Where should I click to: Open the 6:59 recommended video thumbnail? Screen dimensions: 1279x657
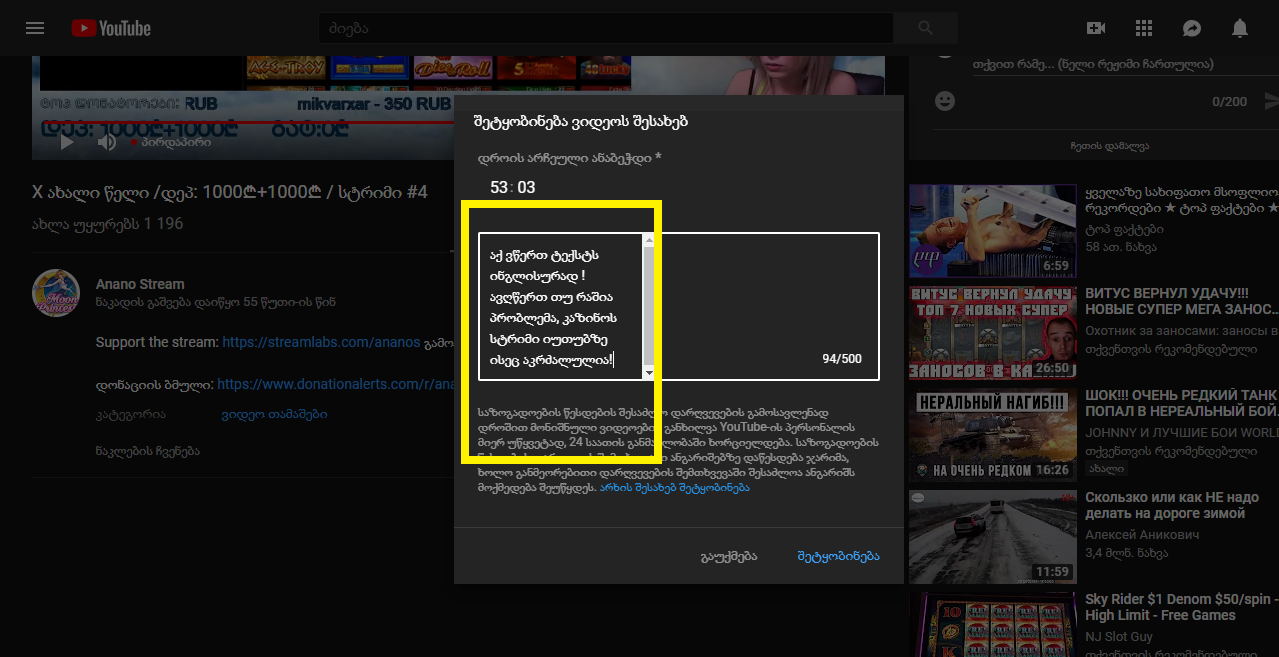(992, 231)
